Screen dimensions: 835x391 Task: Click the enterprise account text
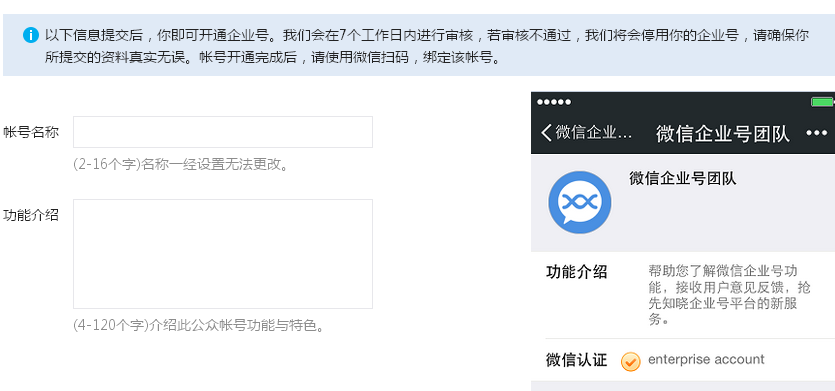pyautogui.click(x=706, y=360)
